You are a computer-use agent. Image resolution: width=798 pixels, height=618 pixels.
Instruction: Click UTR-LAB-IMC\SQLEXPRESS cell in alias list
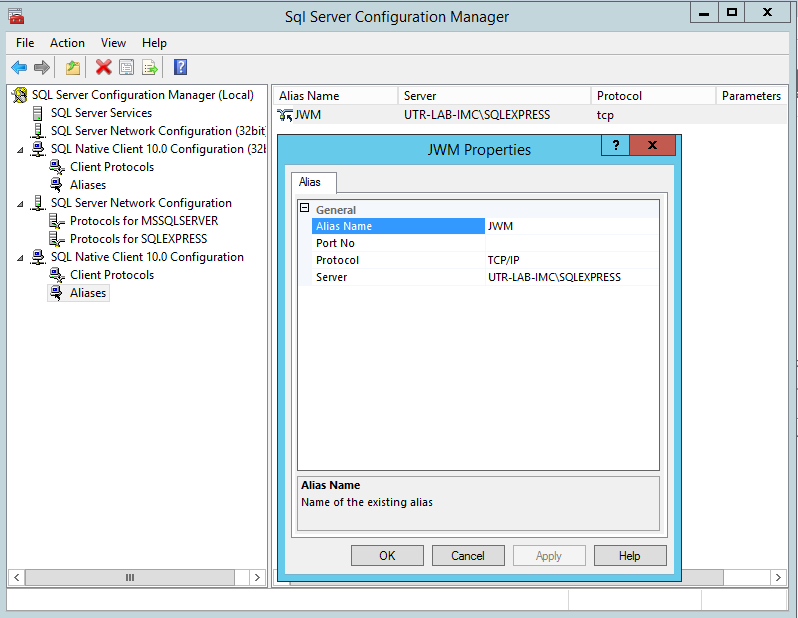477,115
